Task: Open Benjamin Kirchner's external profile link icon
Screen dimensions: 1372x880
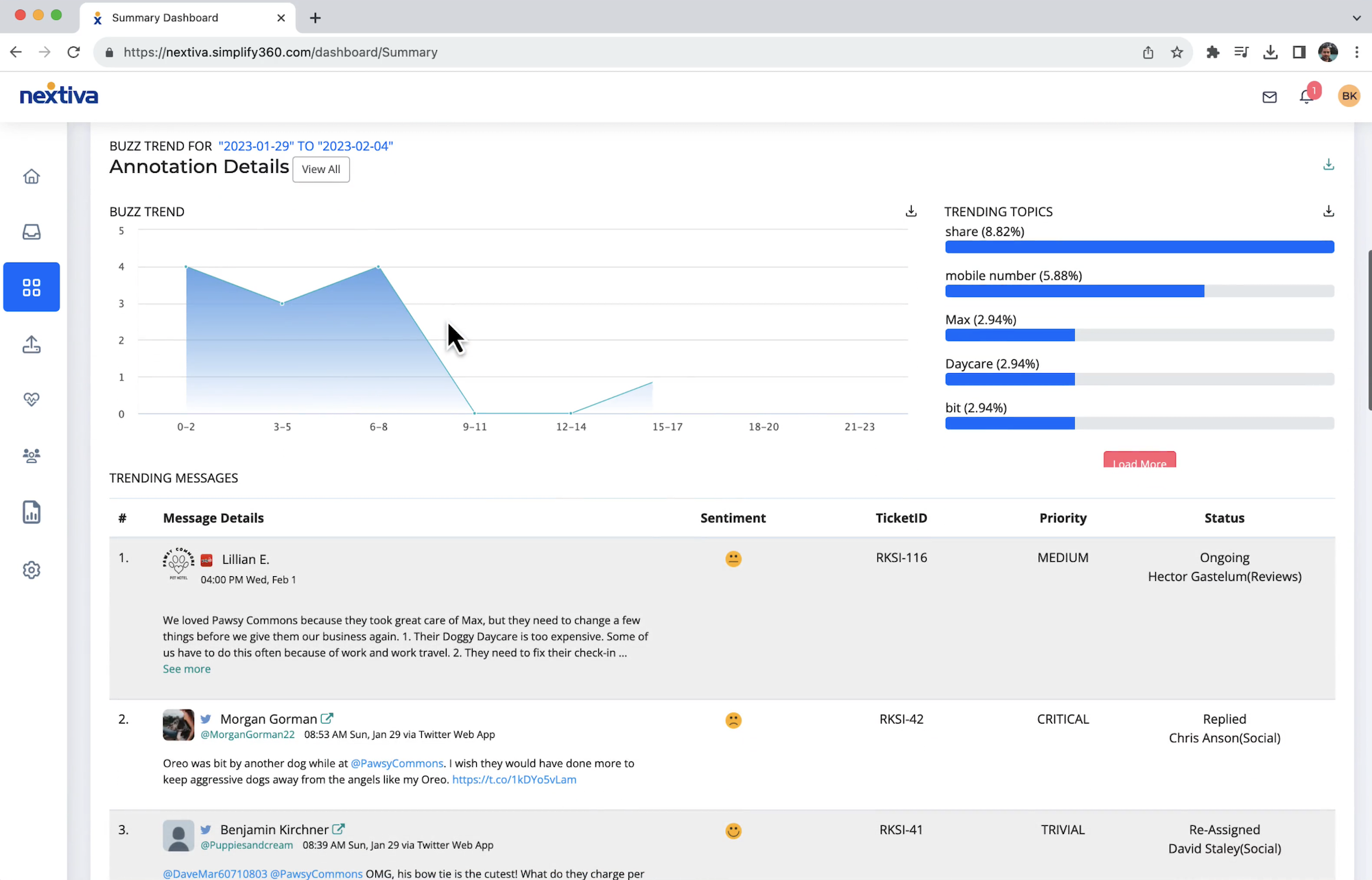Action: coord(338,829)
